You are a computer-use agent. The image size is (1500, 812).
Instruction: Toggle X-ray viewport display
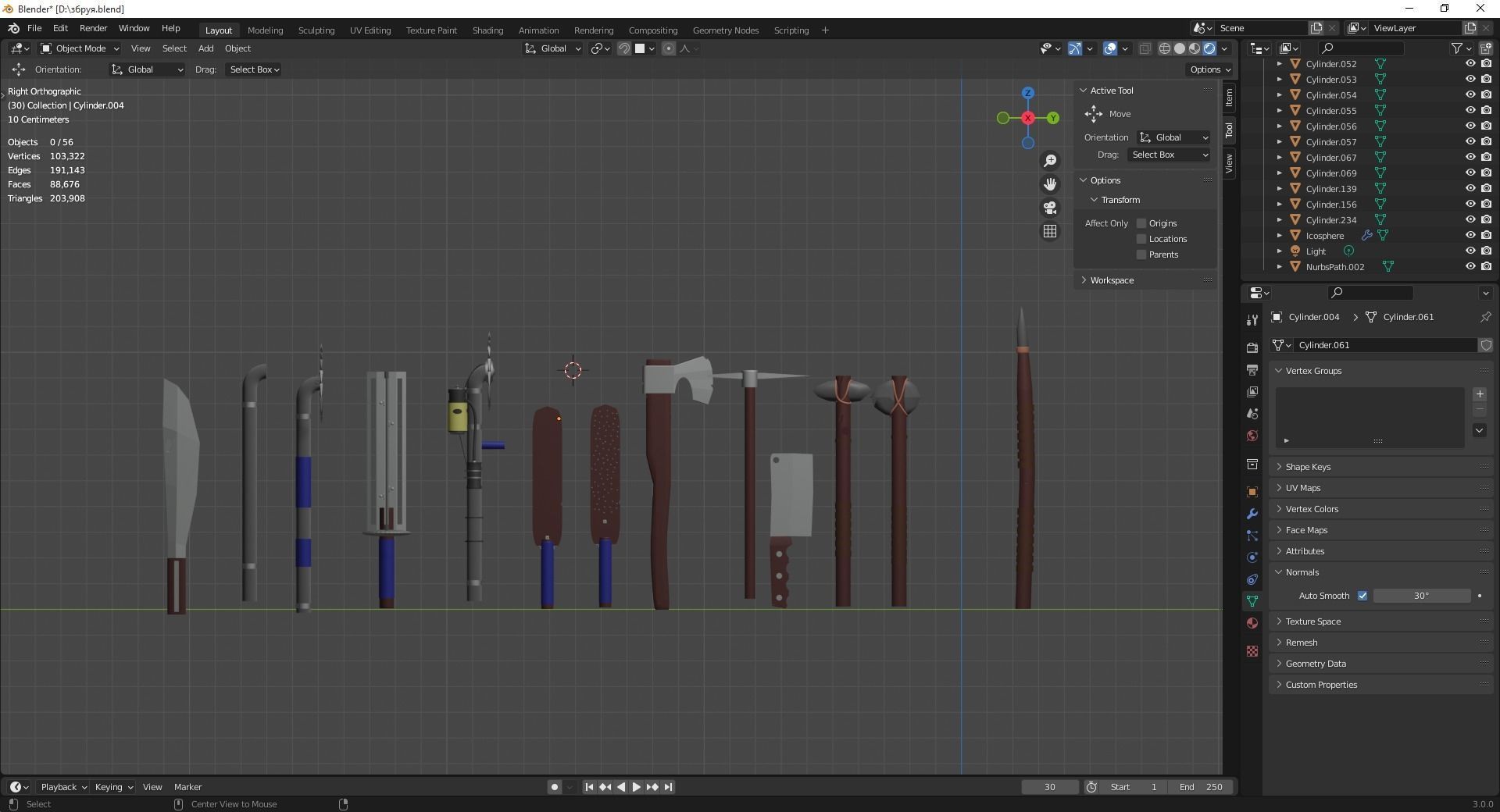1145,48
